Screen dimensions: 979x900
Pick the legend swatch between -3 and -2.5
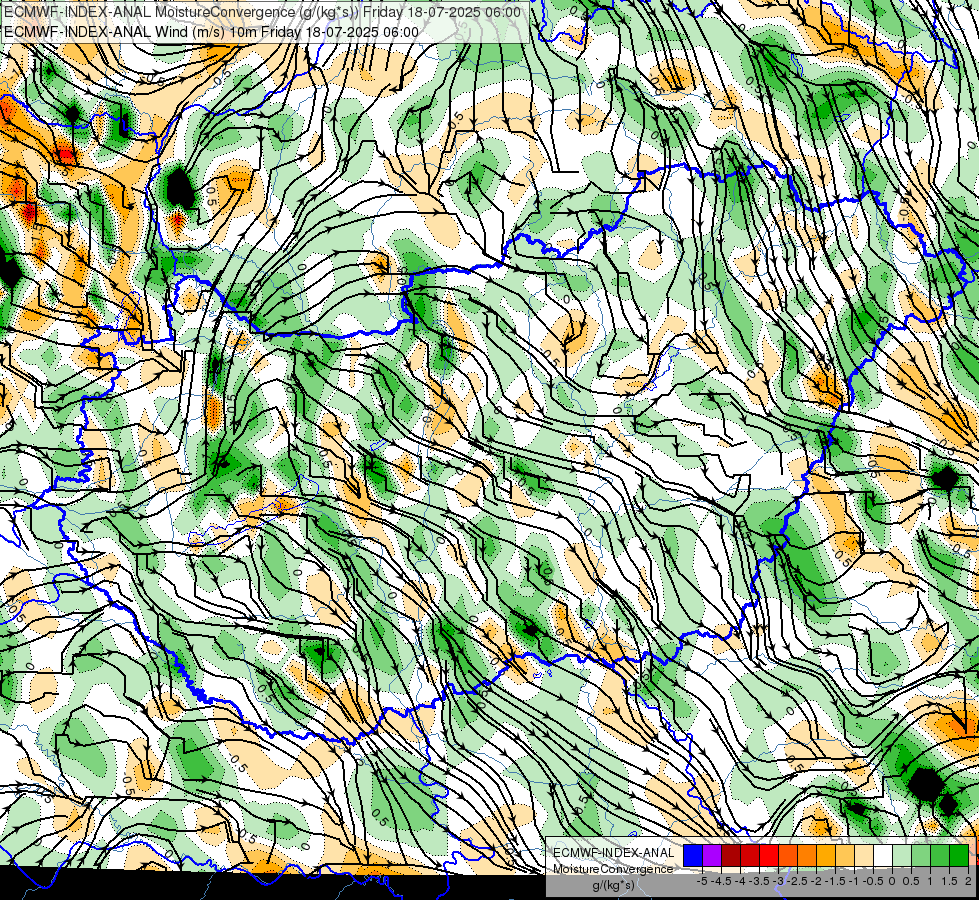click(x=788, y=856)
